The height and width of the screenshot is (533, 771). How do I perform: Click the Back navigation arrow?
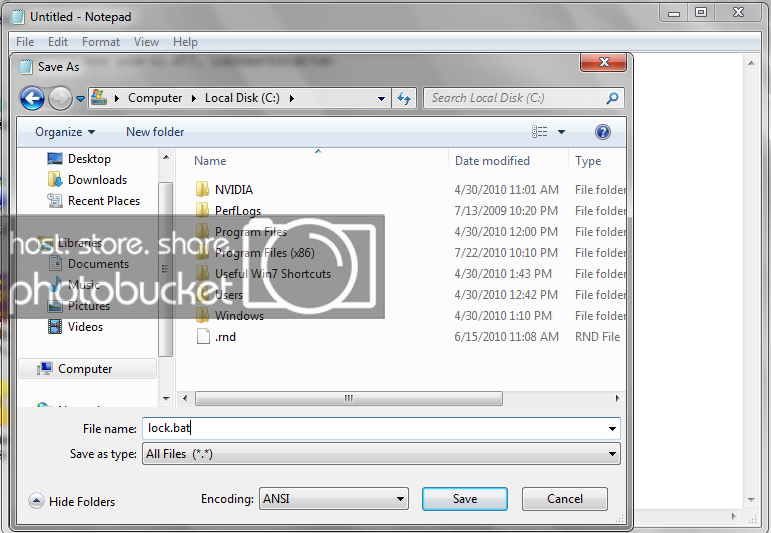click(x=32, y=98)
